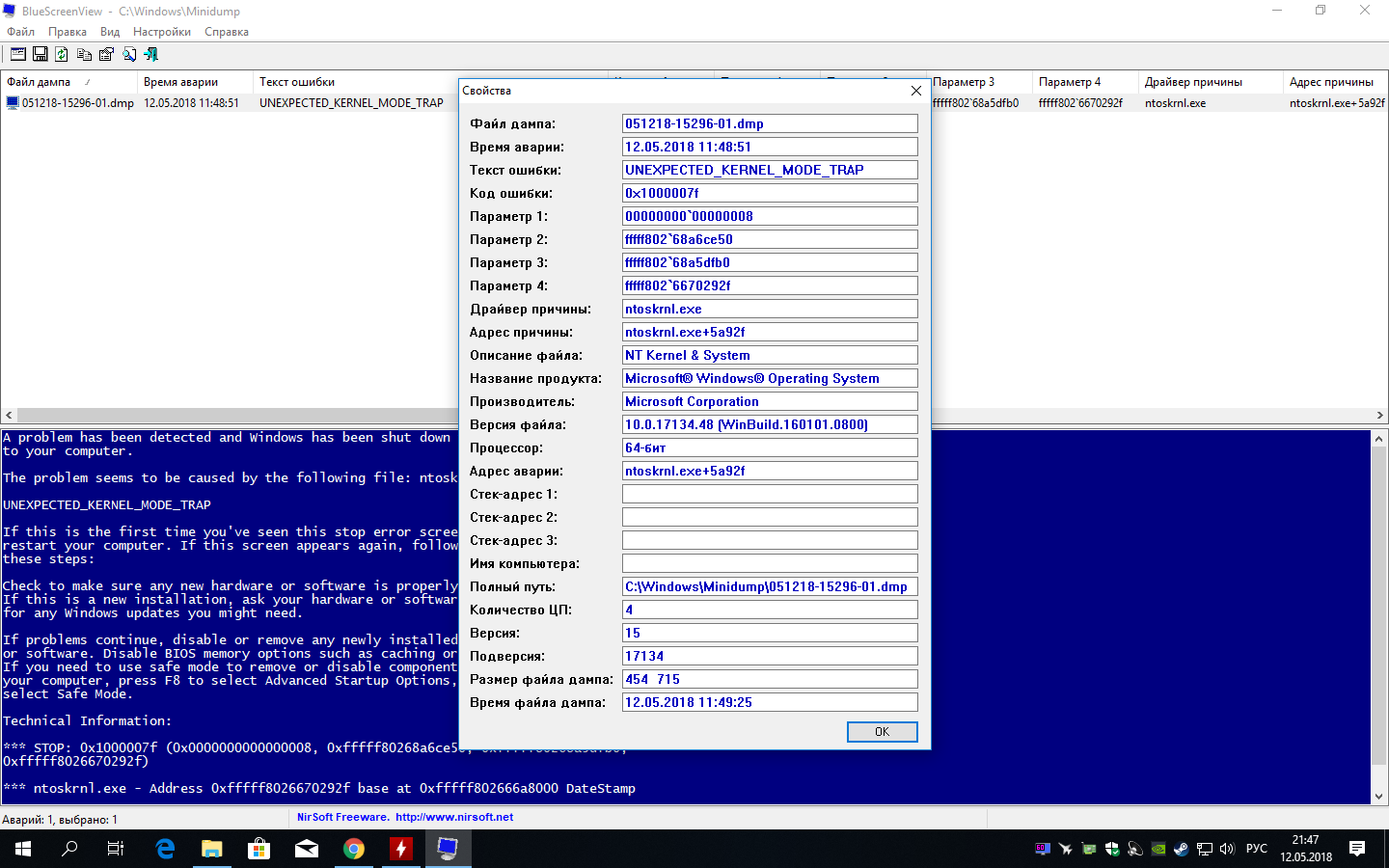
Task: Launch Microsoft Edge from taskbar
Action: [x=165, y=849]
